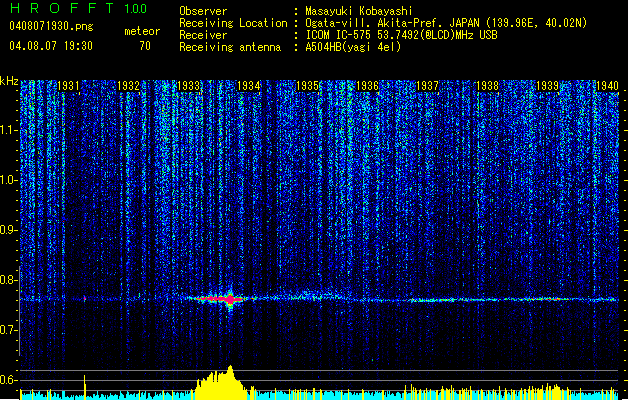Click the meteor label

[x=142, y=31]
